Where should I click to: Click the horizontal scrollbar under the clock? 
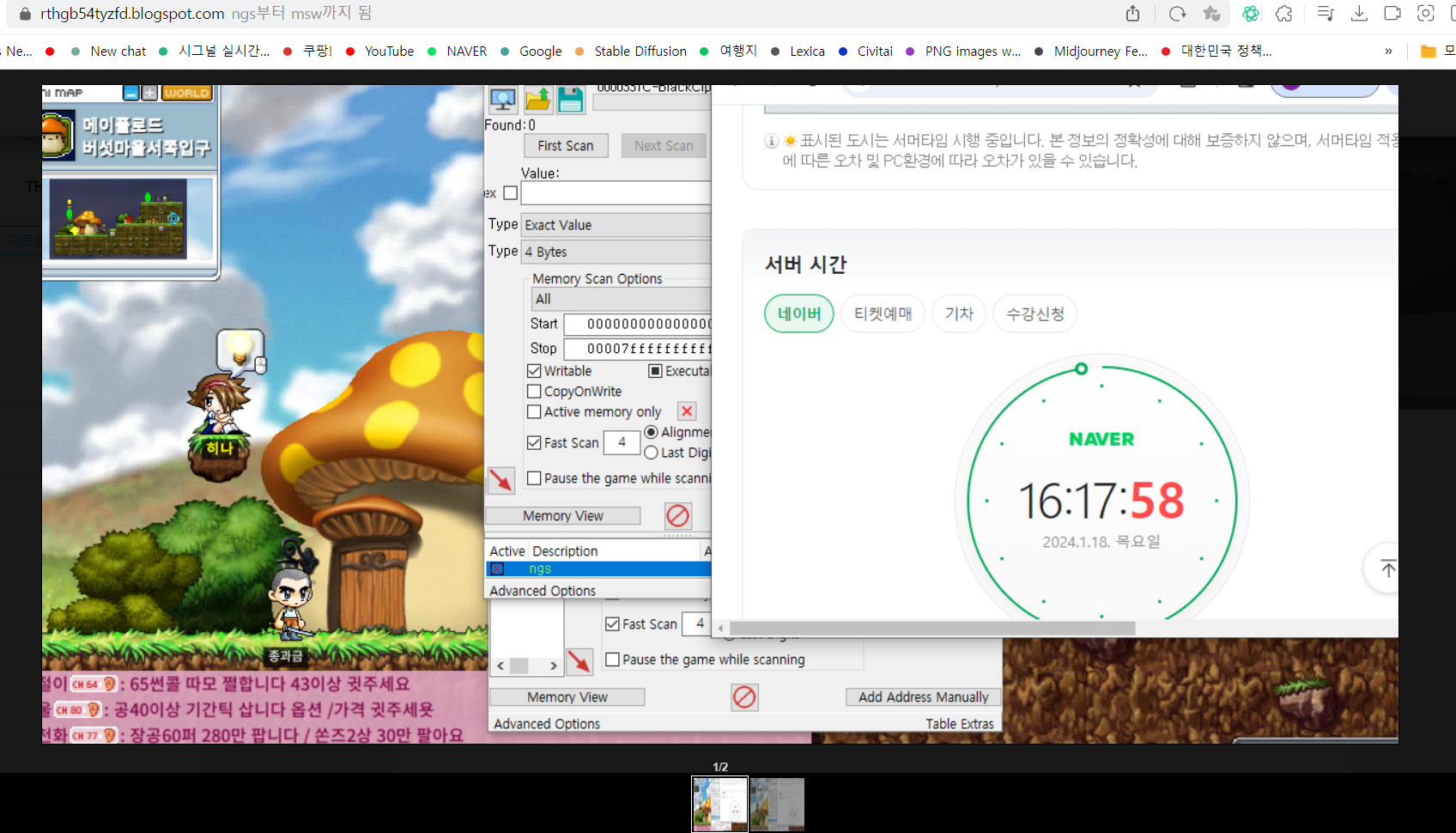931,629
